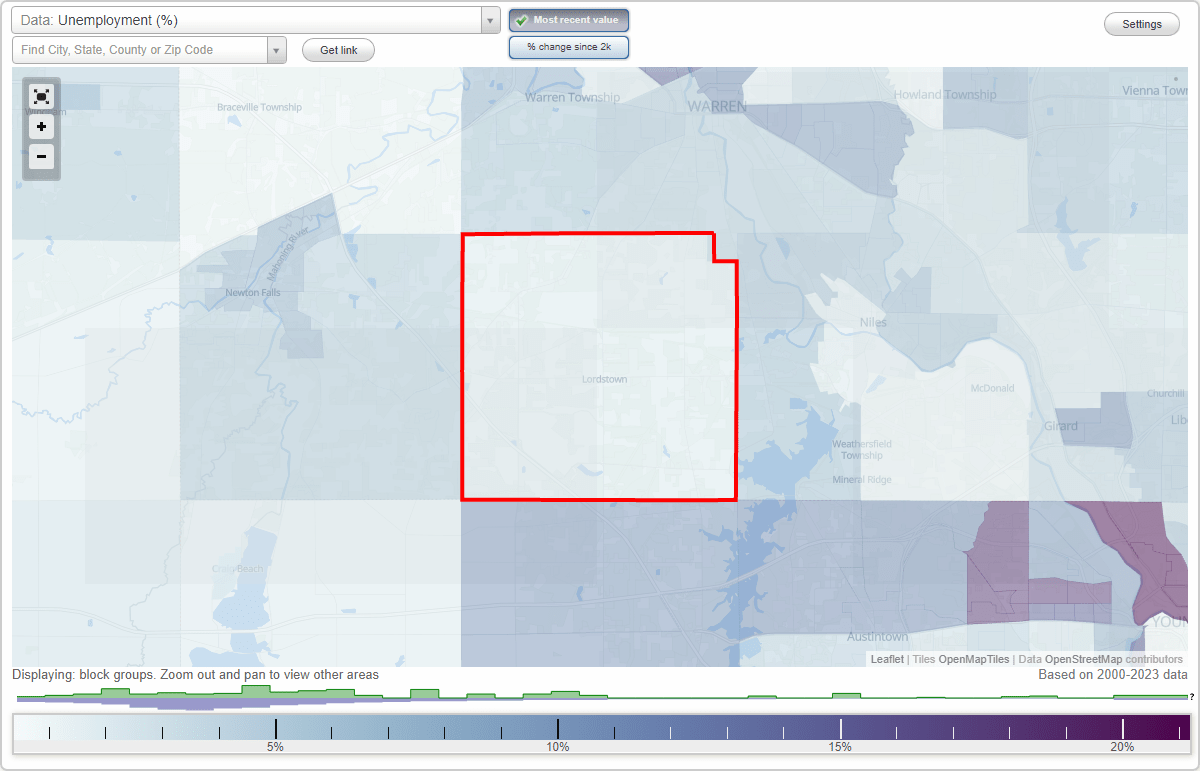Click the Get link button

(x=338, y=50)
